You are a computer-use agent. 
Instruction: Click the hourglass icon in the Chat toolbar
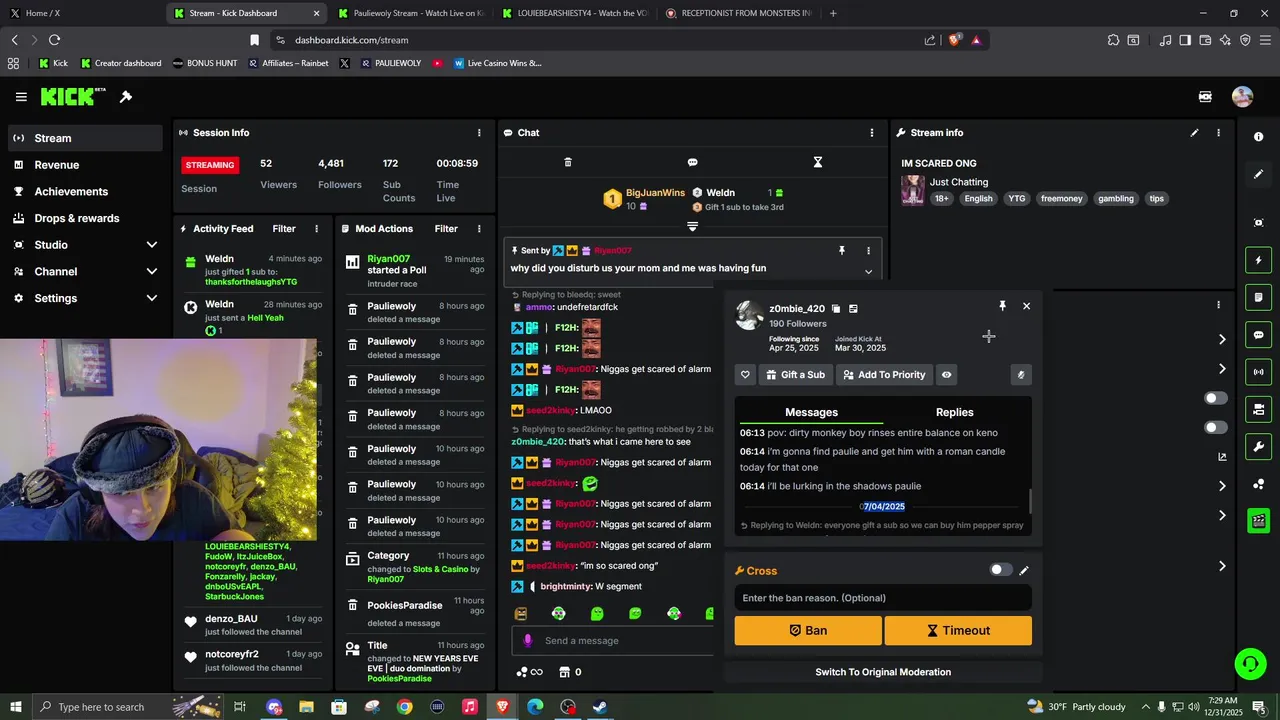817,162
